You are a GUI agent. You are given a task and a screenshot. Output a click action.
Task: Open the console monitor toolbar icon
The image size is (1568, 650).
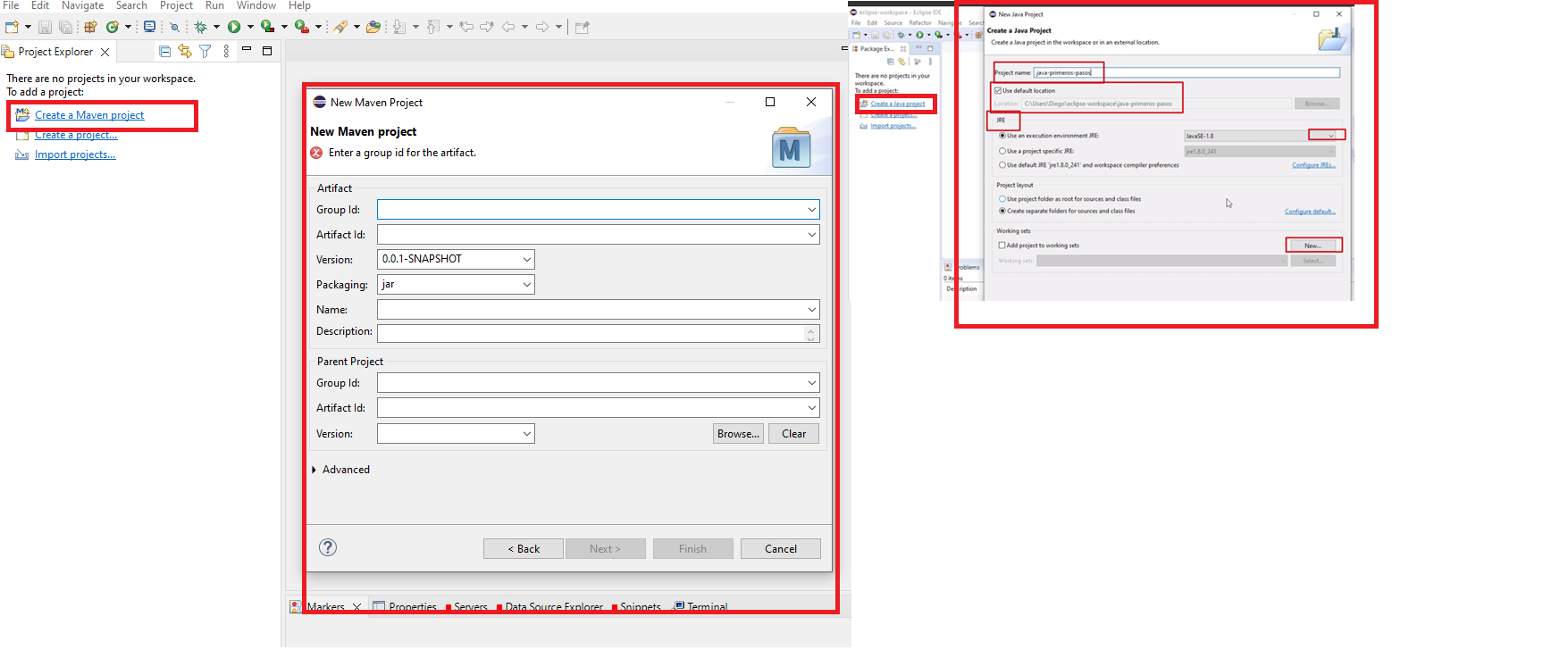coord(149,27)
